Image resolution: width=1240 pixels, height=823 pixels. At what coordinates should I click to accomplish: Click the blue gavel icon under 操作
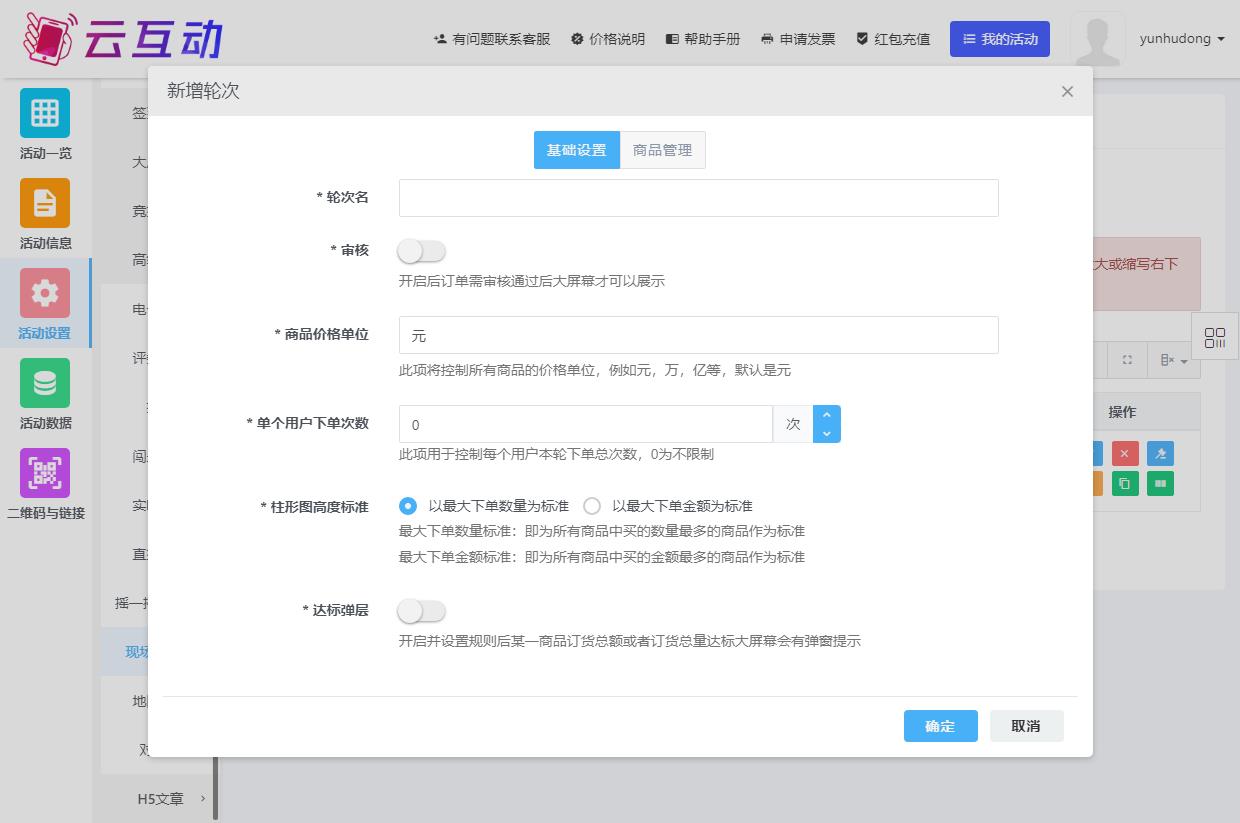click(1160, 454)
